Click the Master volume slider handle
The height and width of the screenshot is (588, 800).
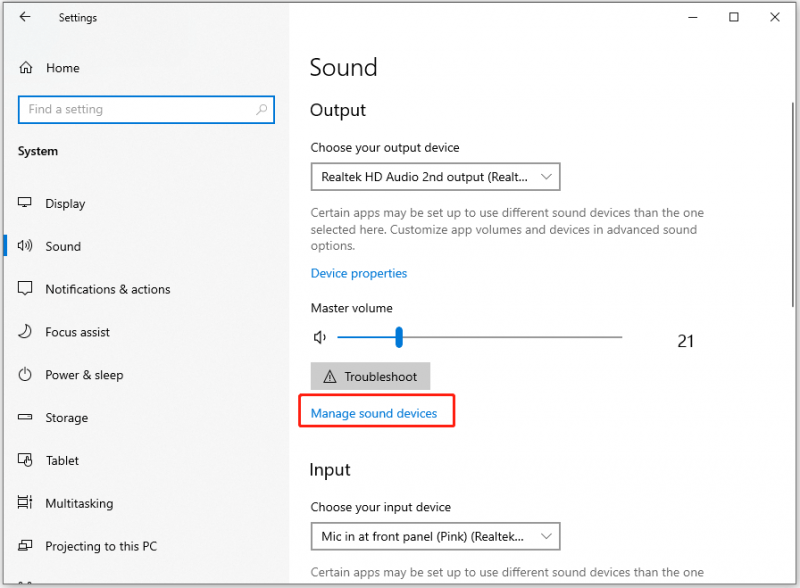[x=399, y=337]
